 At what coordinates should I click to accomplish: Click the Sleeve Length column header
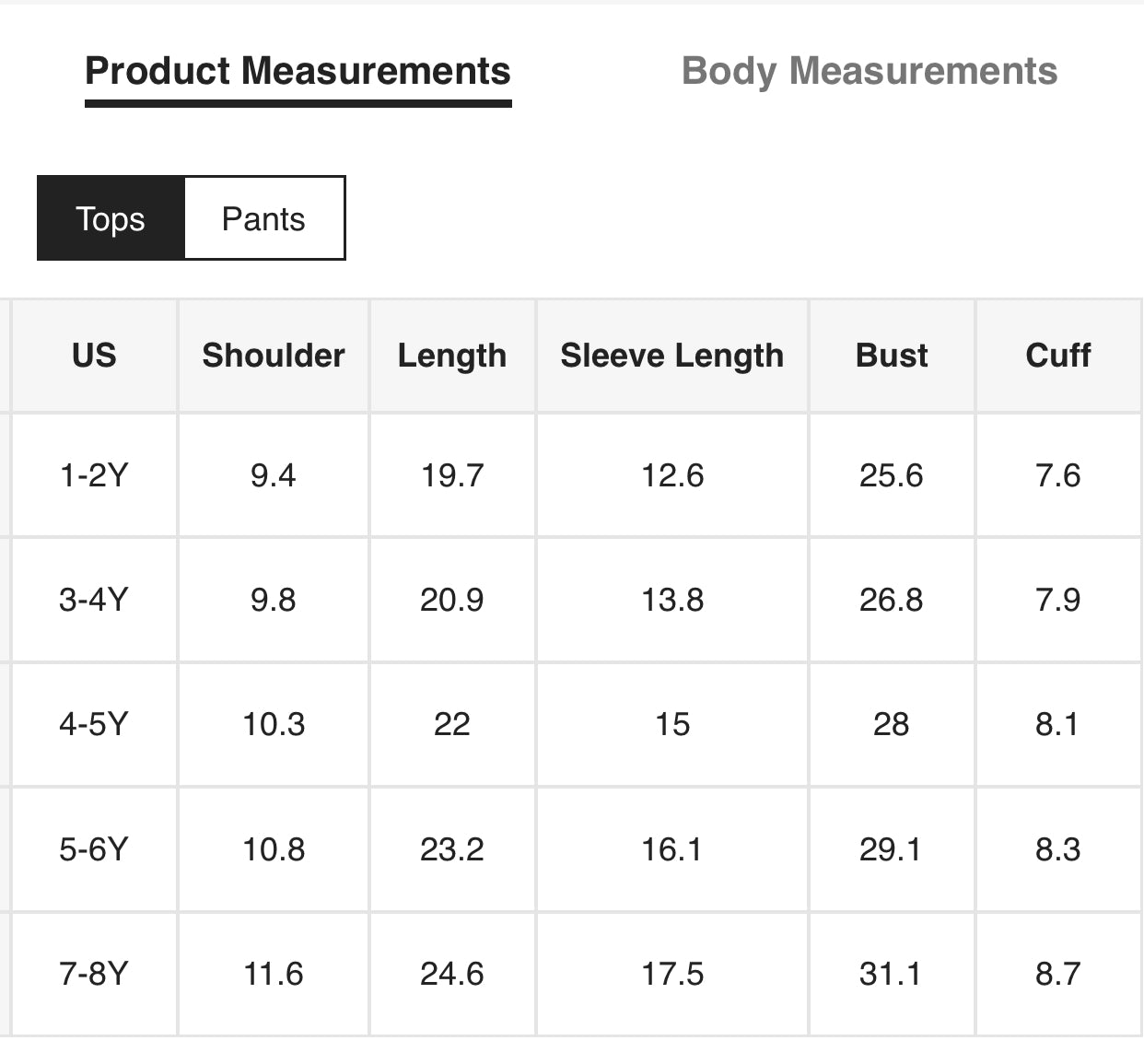click(x=672, y=356)
